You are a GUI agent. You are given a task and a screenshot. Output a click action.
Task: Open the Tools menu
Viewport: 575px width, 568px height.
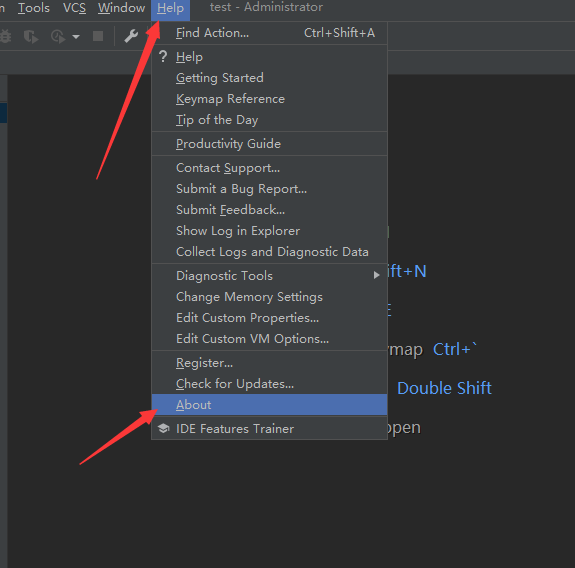pos(34,8)
